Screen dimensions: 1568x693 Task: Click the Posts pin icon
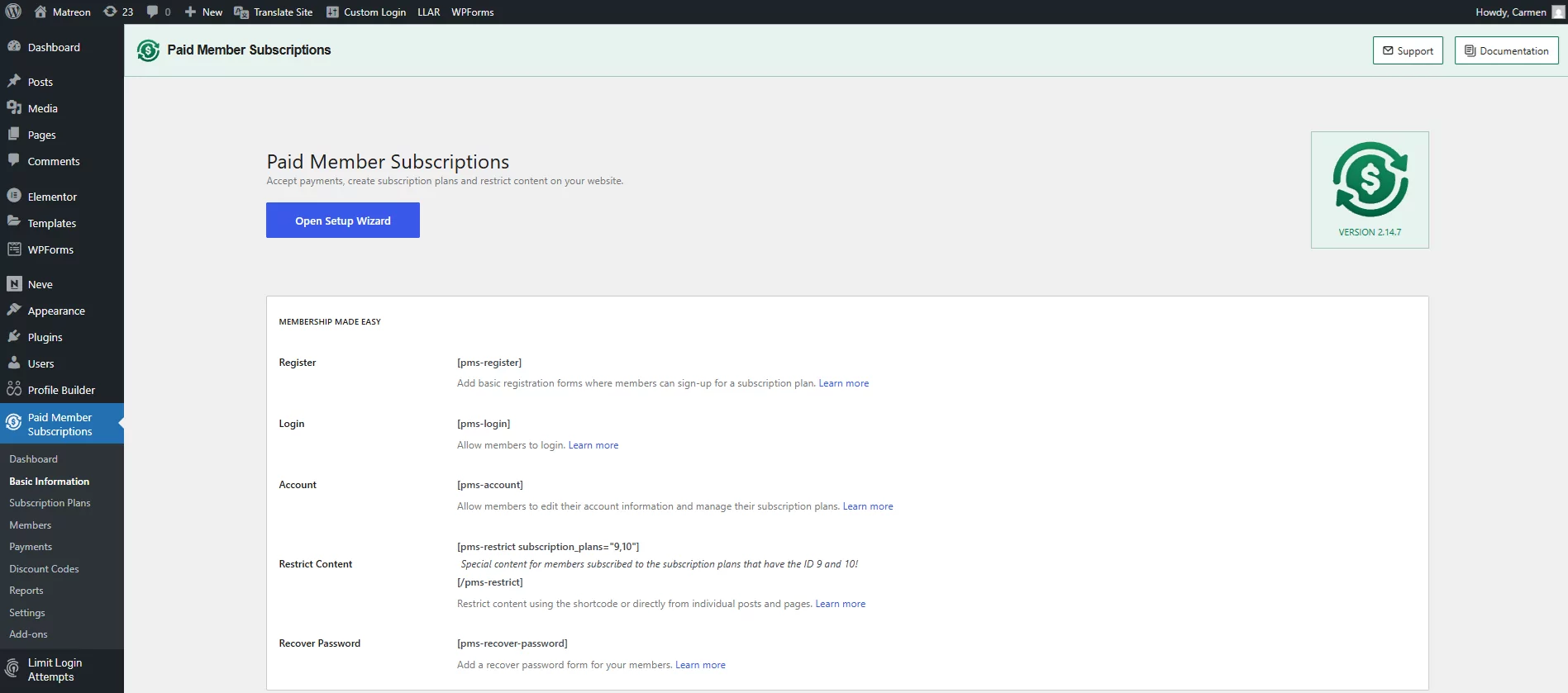click(14, 81)
